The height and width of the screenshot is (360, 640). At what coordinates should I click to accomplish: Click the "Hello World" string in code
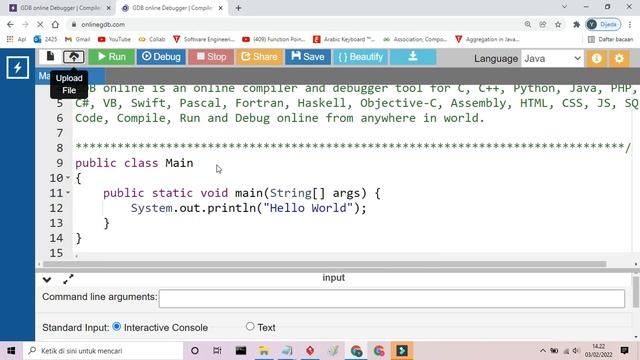point(308,208)
